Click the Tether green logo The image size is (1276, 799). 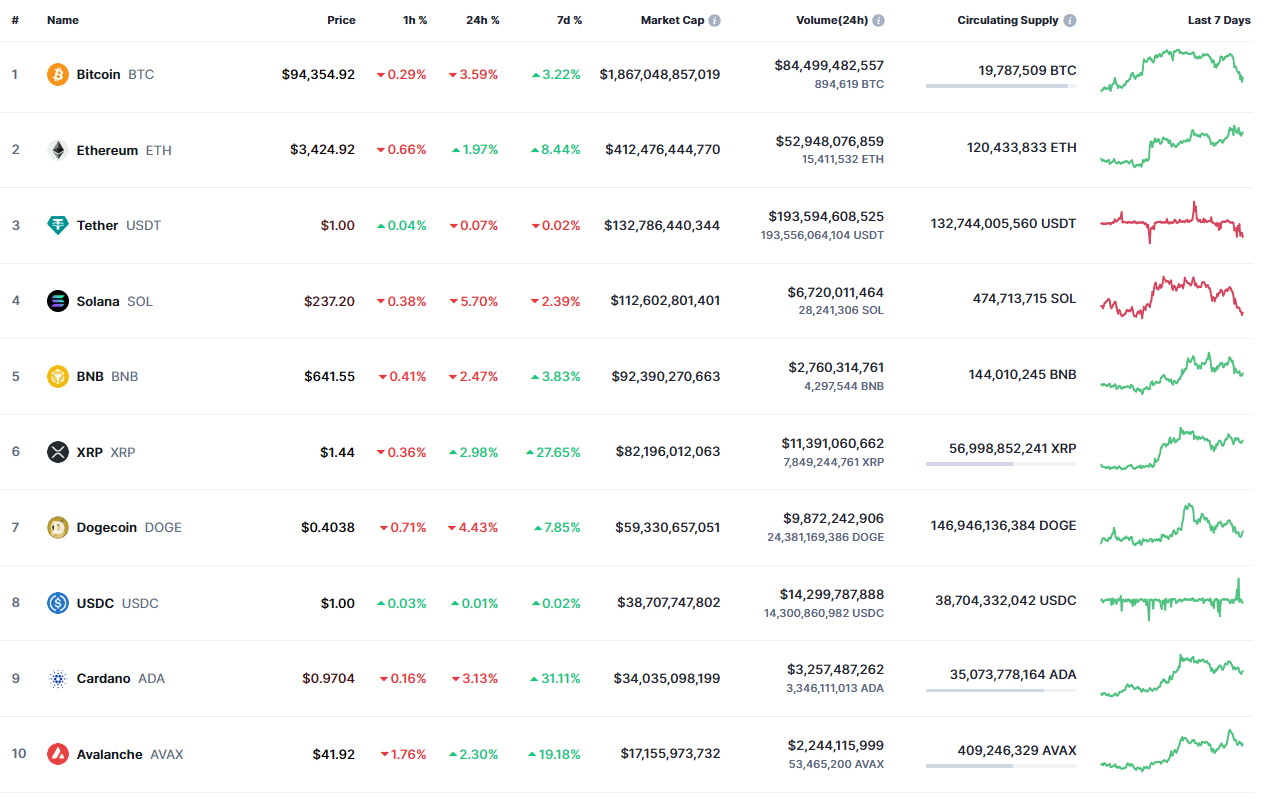click(58, 225)
